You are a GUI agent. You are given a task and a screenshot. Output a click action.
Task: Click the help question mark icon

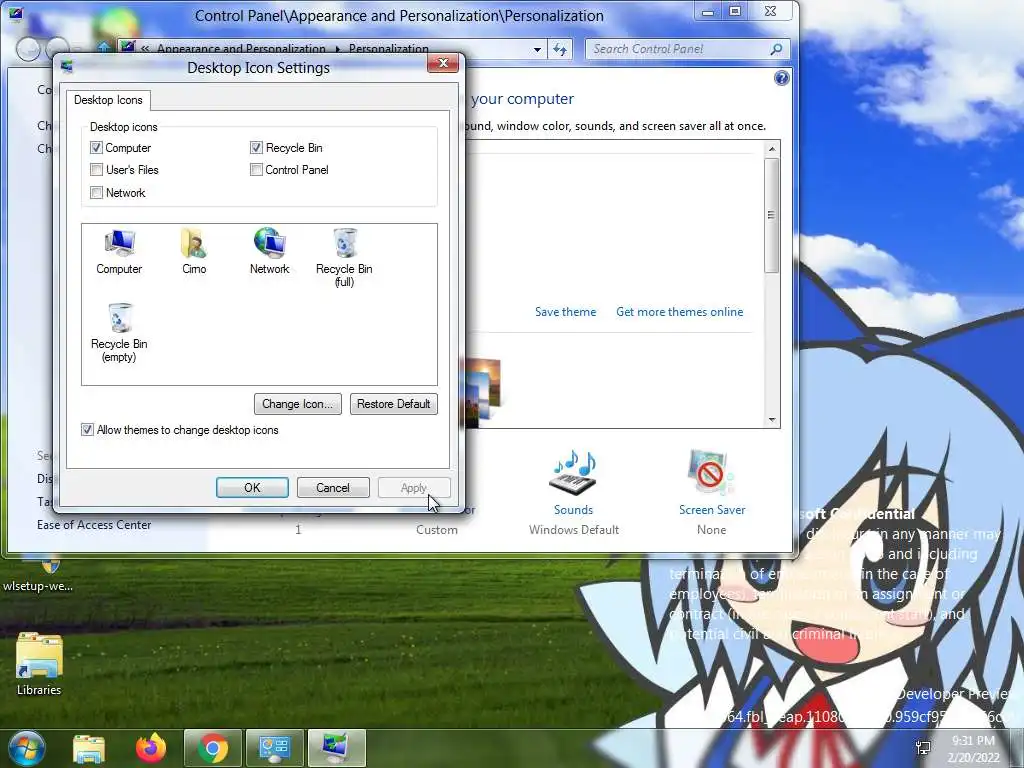781,78
